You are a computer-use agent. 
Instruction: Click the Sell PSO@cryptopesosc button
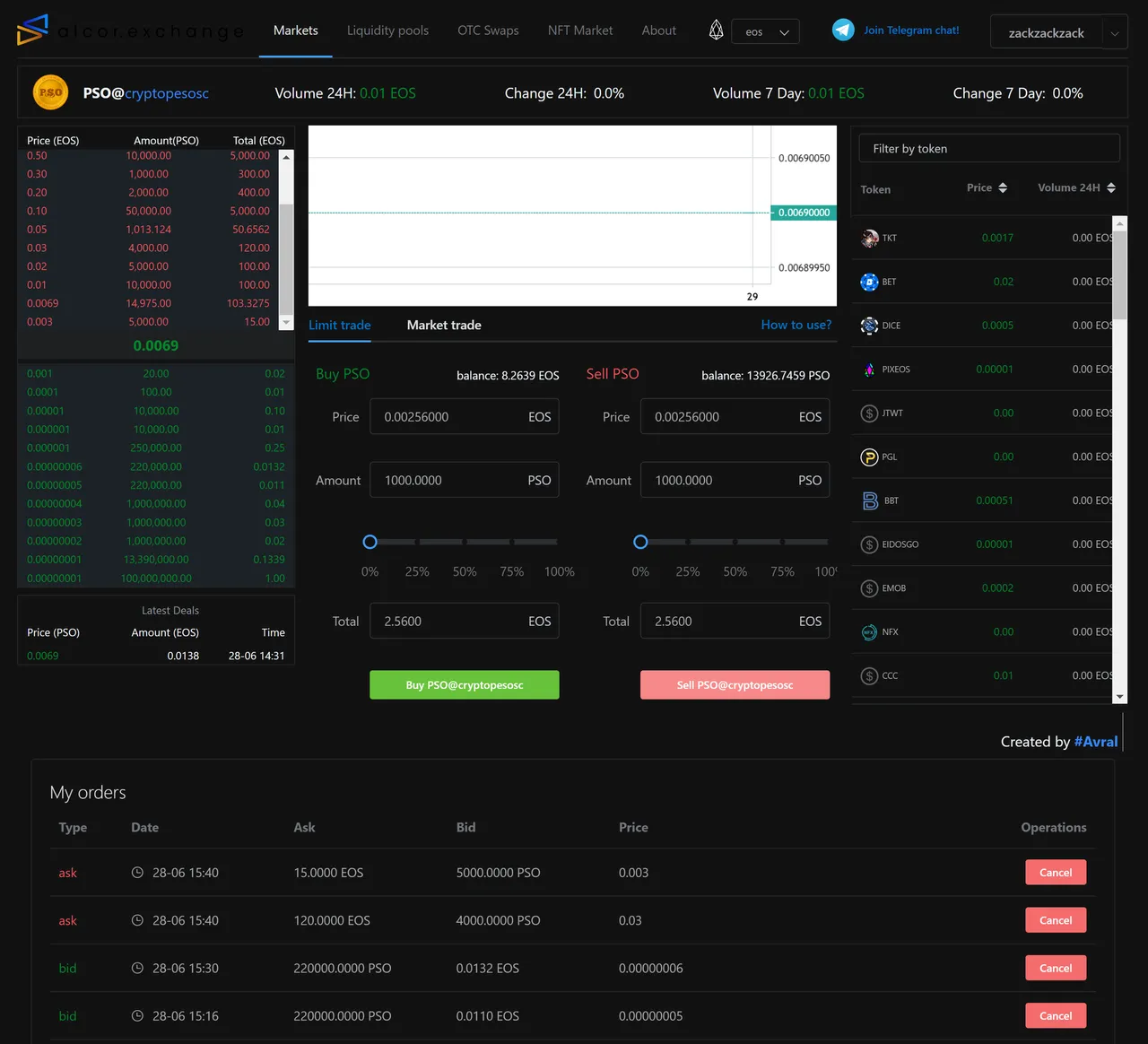pyautogui.click(x=735, y=685)
